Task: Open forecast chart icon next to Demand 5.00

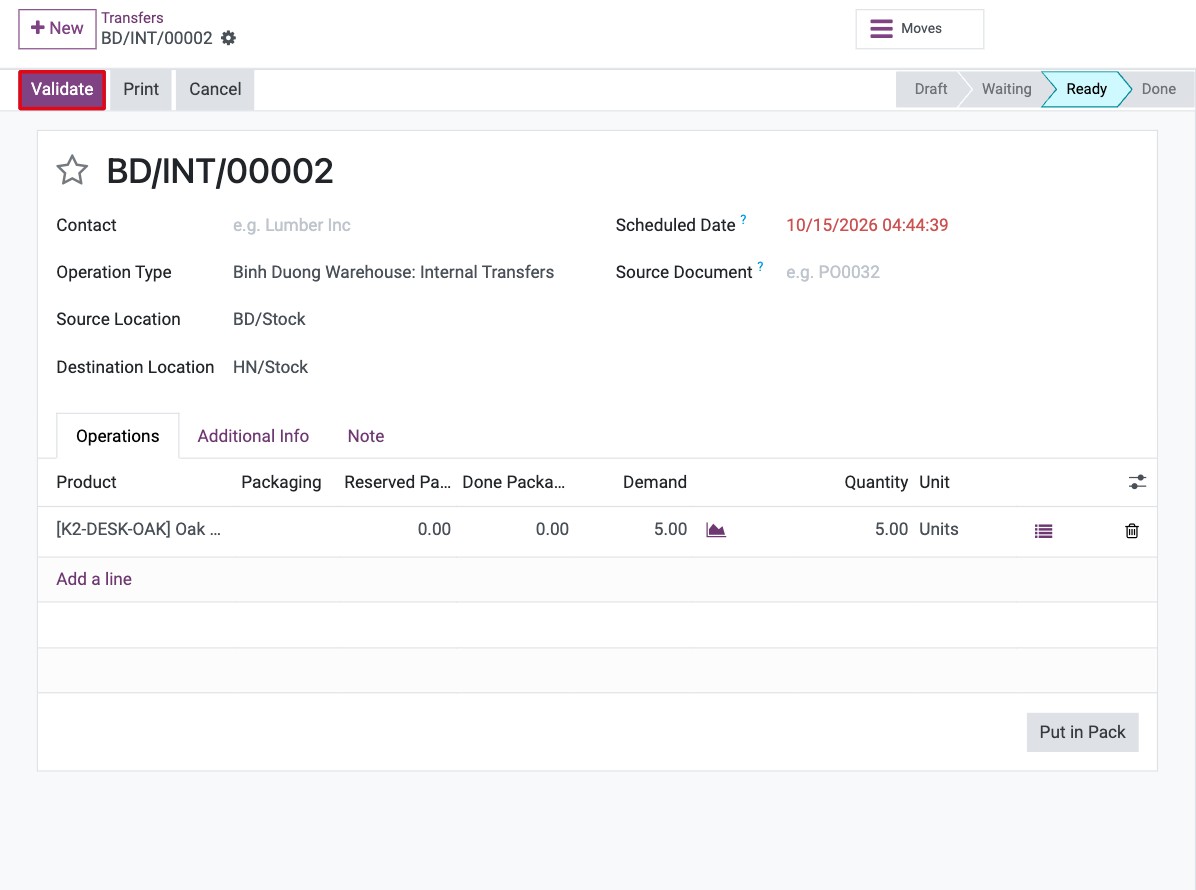Action: pos(715,530)
